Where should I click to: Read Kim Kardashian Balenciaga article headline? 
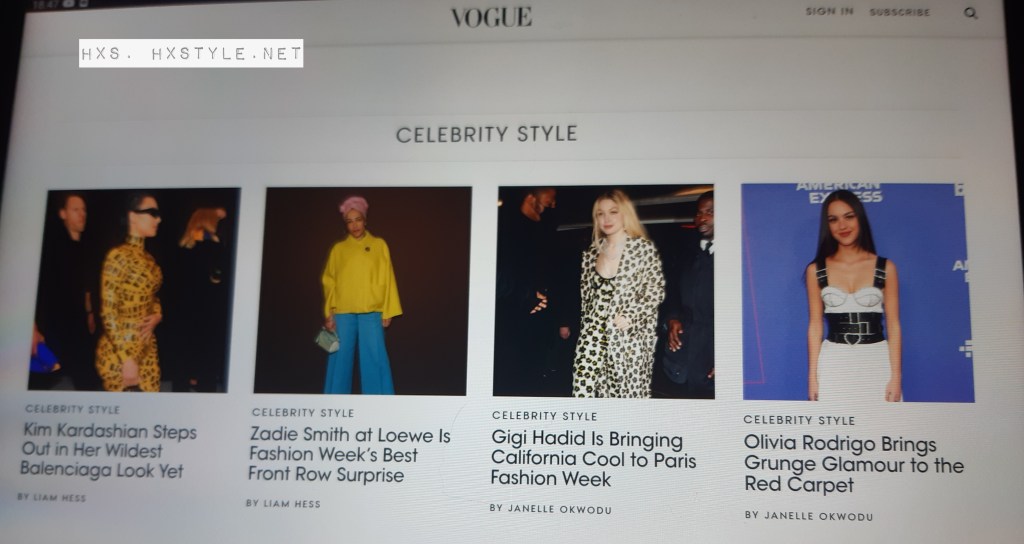108,451
